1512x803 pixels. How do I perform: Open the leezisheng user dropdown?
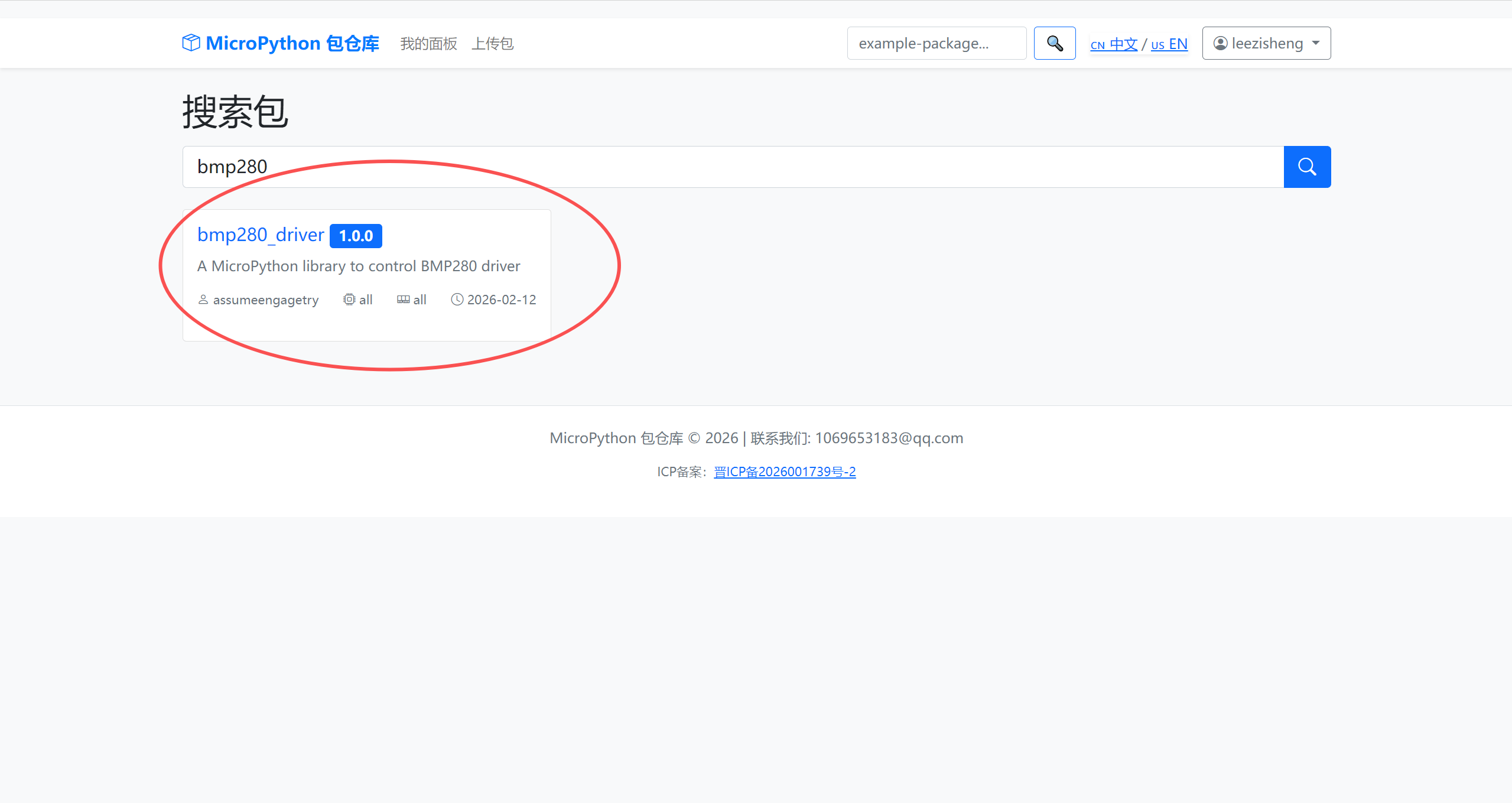click(x=1266, y=43)
